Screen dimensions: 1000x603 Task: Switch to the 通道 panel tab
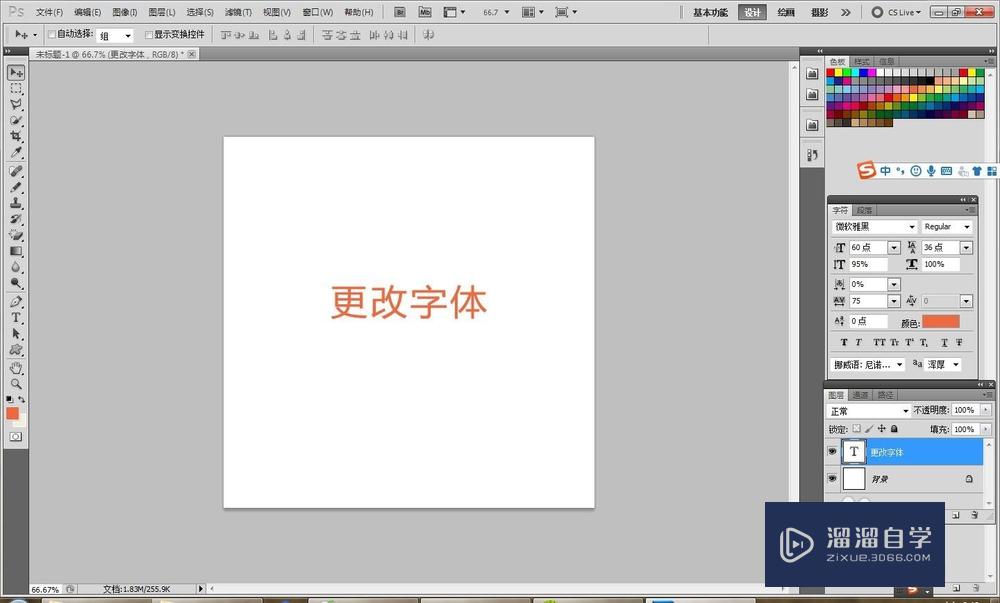[858, 394]
